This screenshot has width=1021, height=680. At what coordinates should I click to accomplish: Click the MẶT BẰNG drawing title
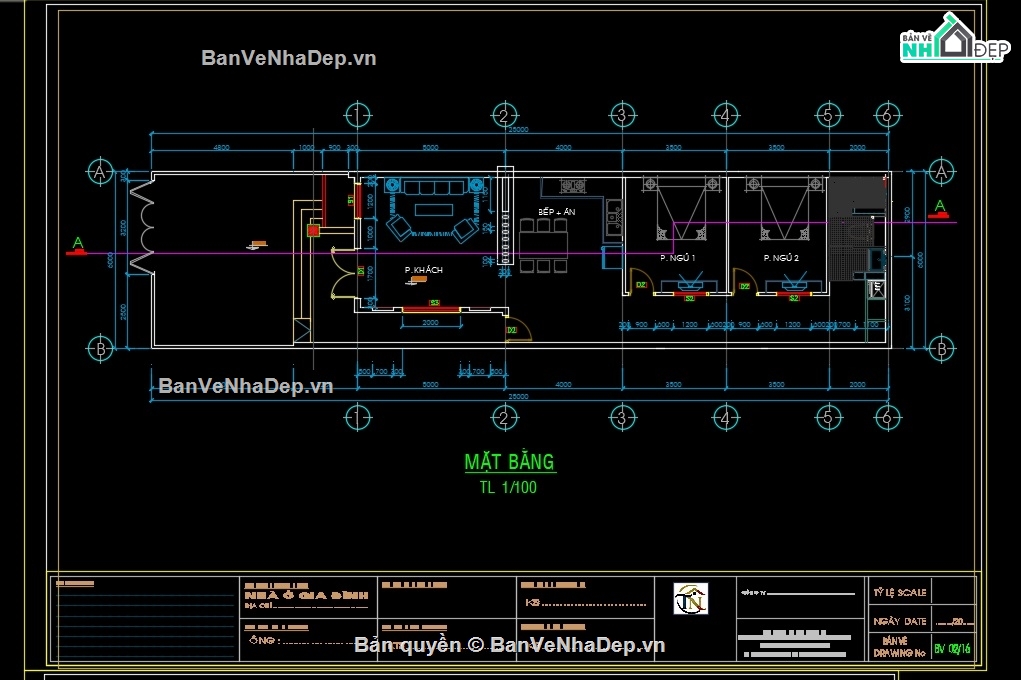509,462
